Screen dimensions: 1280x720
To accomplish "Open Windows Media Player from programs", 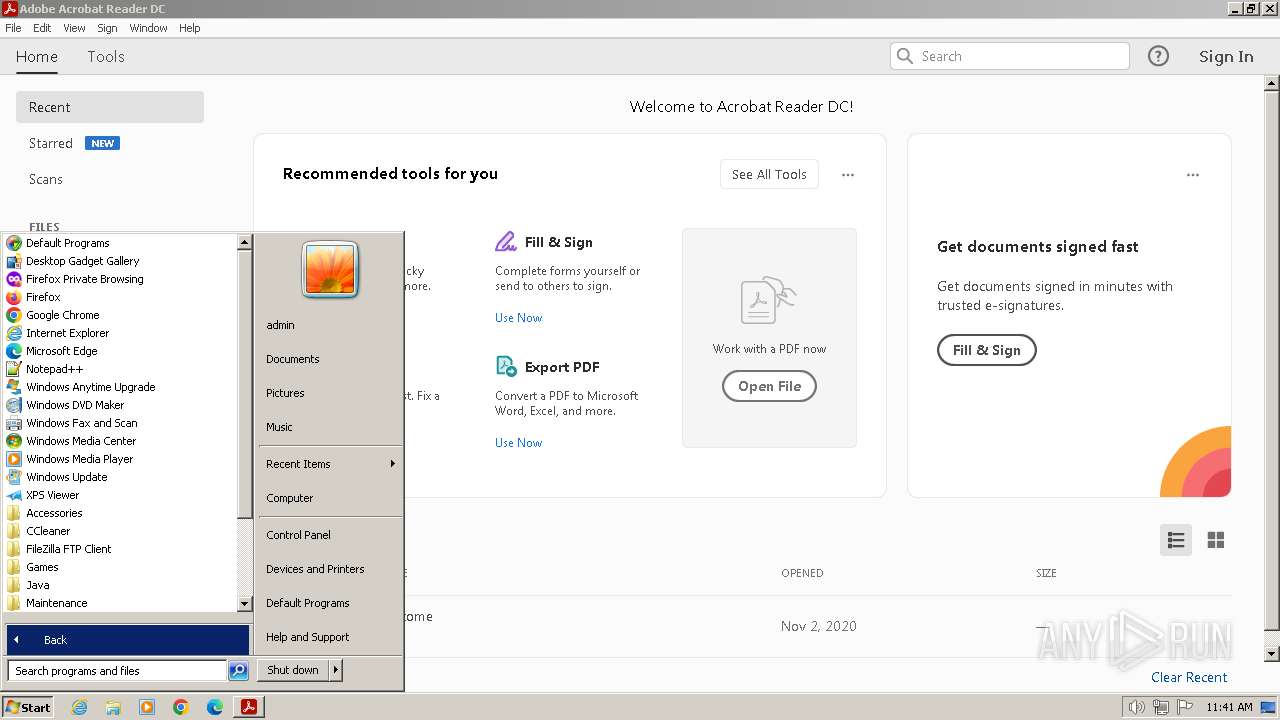I will tap(79, 459).
